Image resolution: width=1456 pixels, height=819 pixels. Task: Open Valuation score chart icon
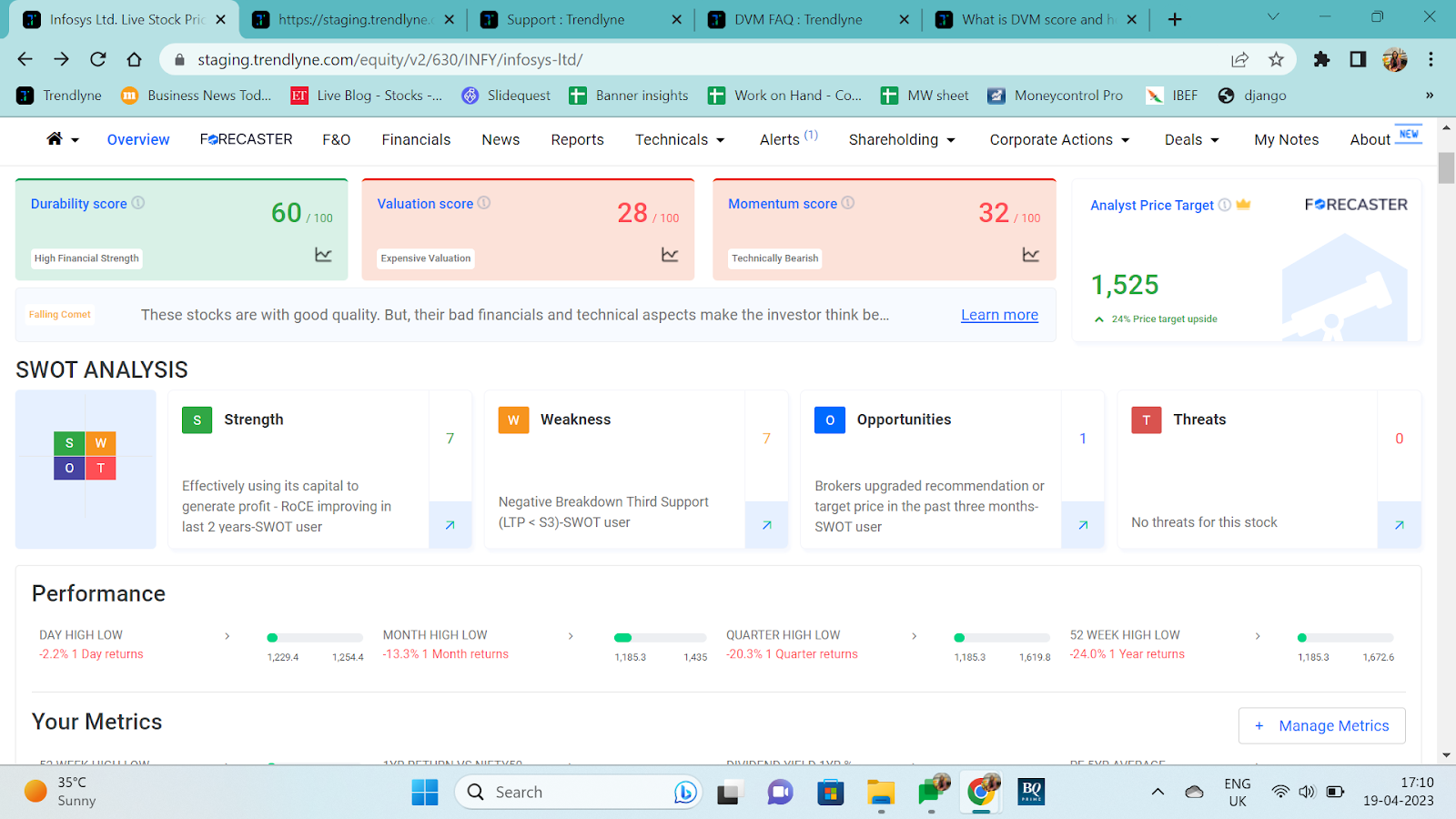(x=670, y=255)
